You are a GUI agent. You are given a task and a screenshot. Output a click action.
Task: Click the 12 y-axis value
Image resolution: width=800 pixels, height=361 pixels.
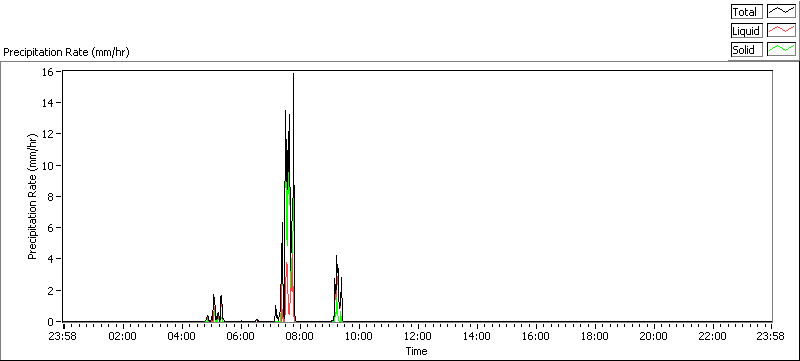click(48, 134)
